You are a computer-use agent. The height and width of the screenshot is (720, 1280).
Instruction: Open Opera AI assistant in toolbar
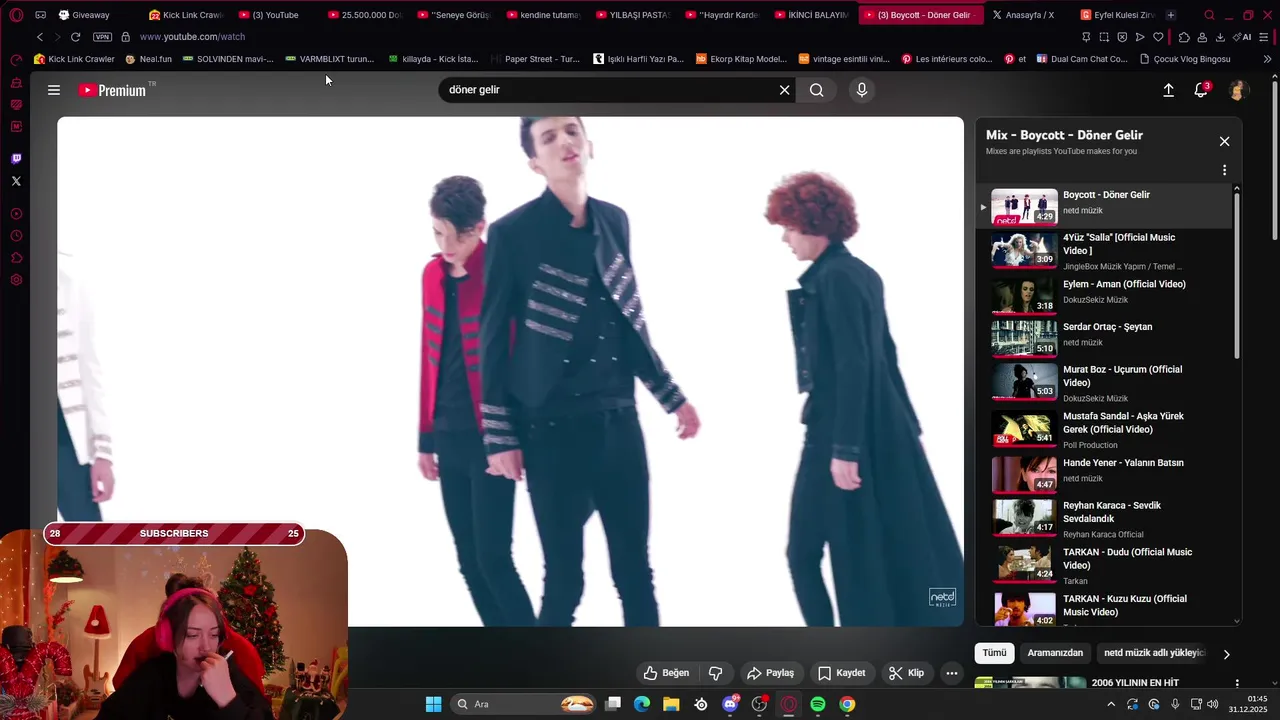click(x=1244, y=37)
